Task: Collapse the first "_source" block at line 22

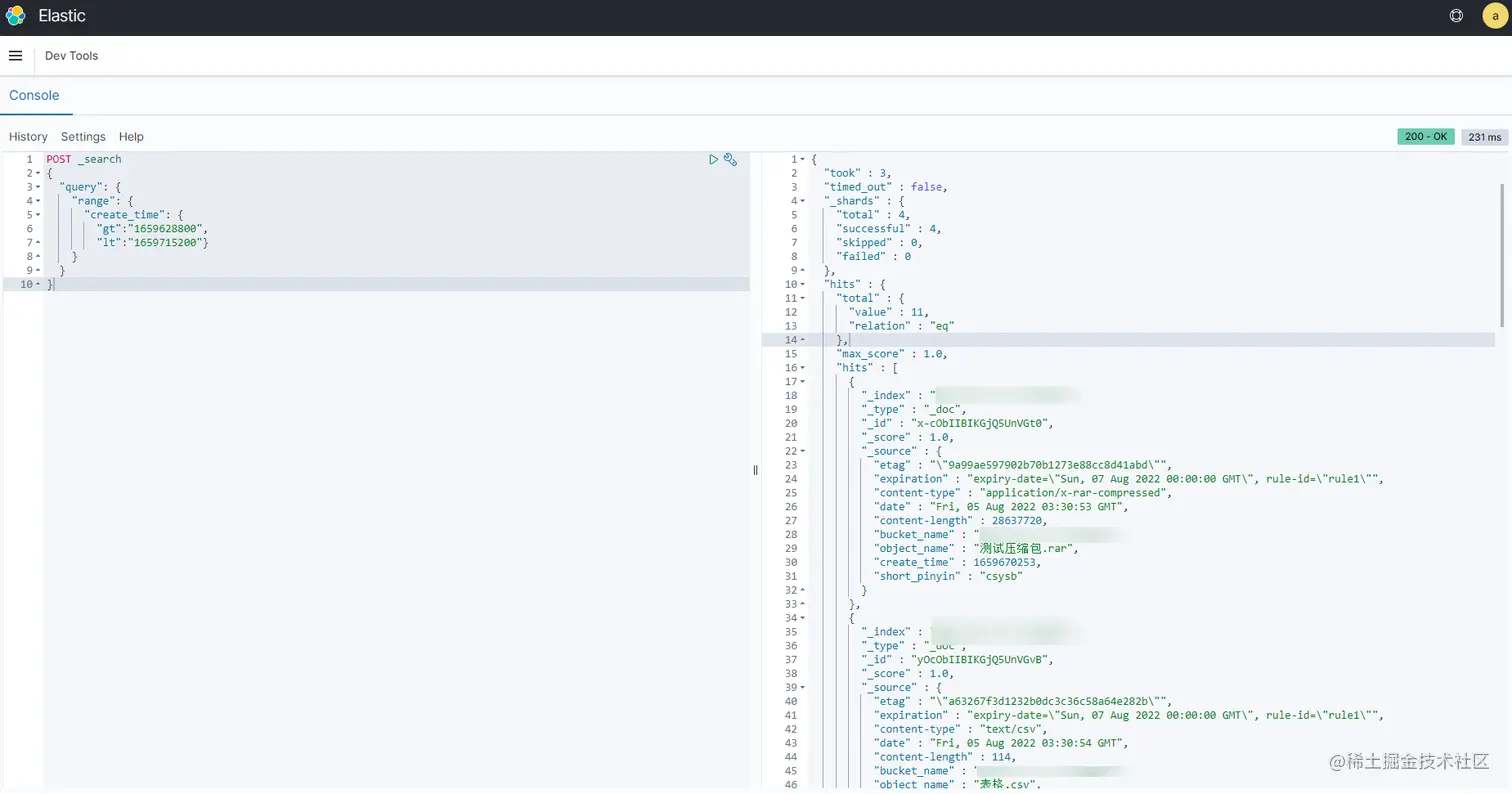Action: pos(802,451)
